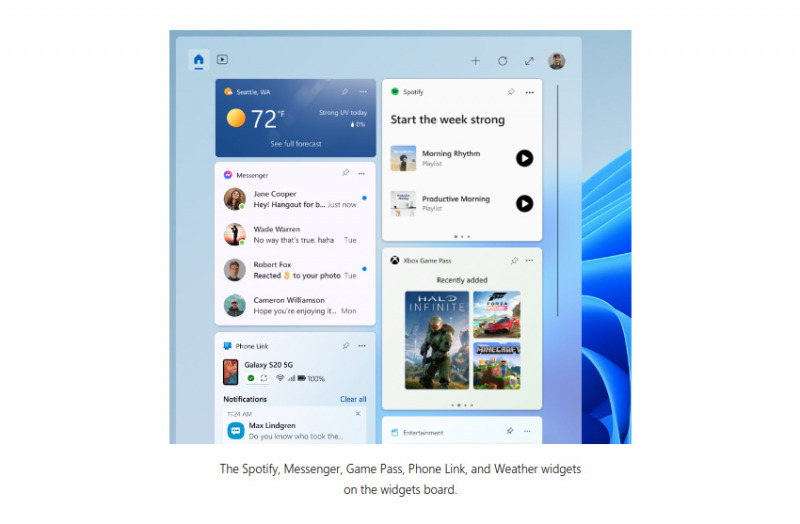Add a widget with the plus icon

tap(476, 61)
